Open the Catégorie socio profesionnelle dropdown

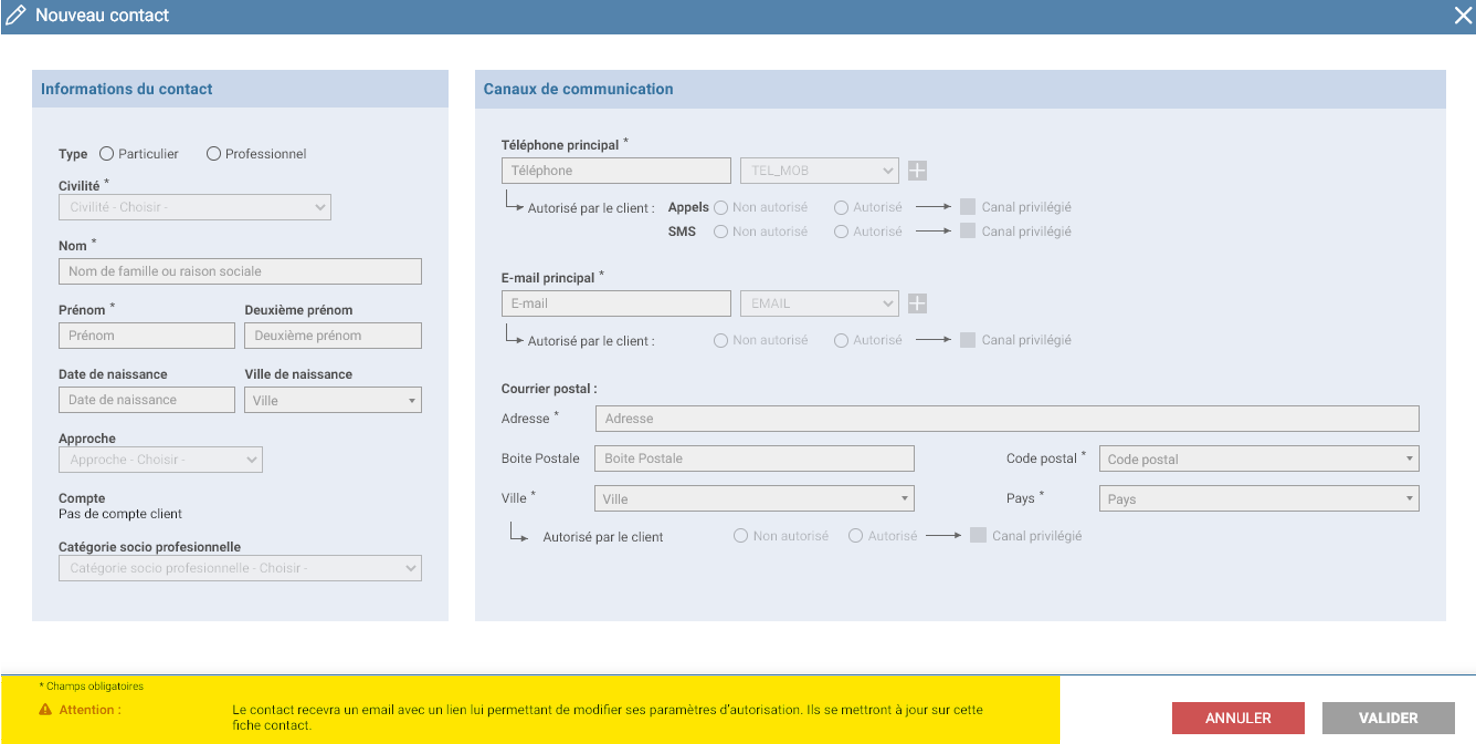240,568
